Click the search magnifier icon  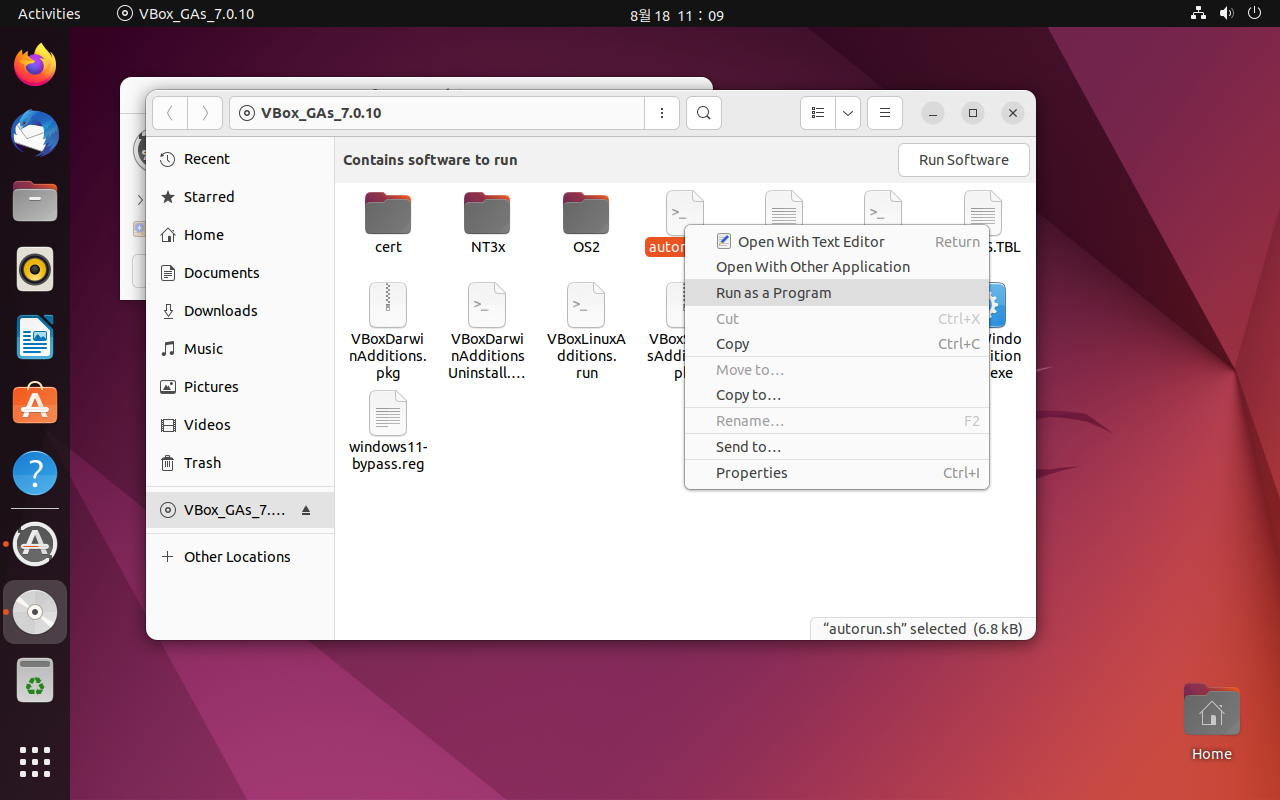pyautogui.click(x=704, y=113)
